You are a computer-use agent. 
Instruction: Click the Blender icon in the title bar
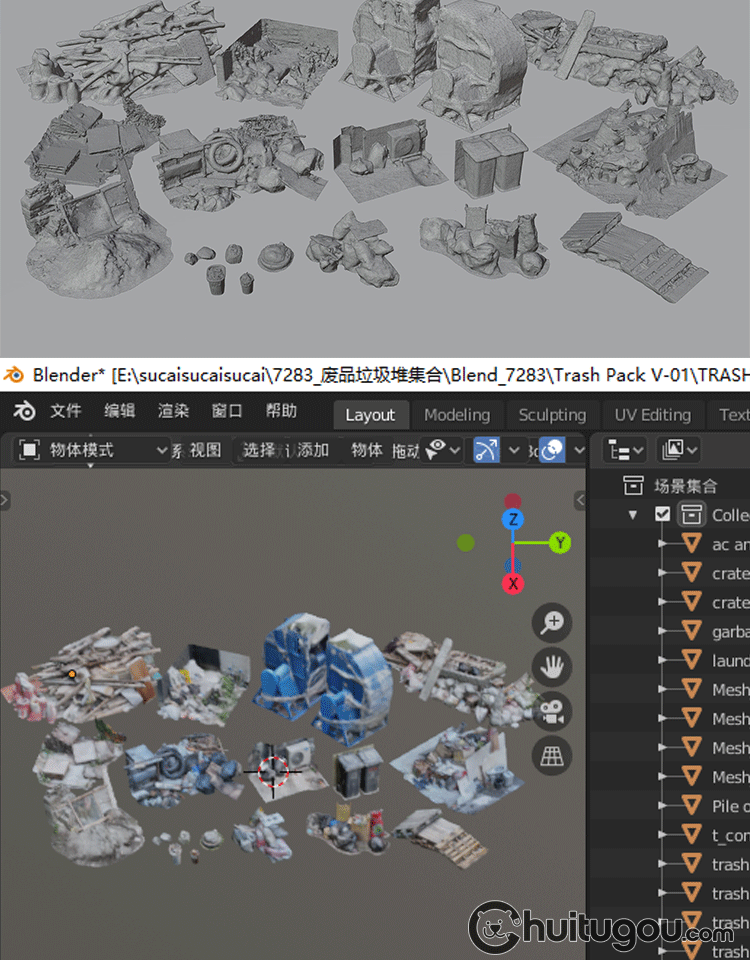13,374
